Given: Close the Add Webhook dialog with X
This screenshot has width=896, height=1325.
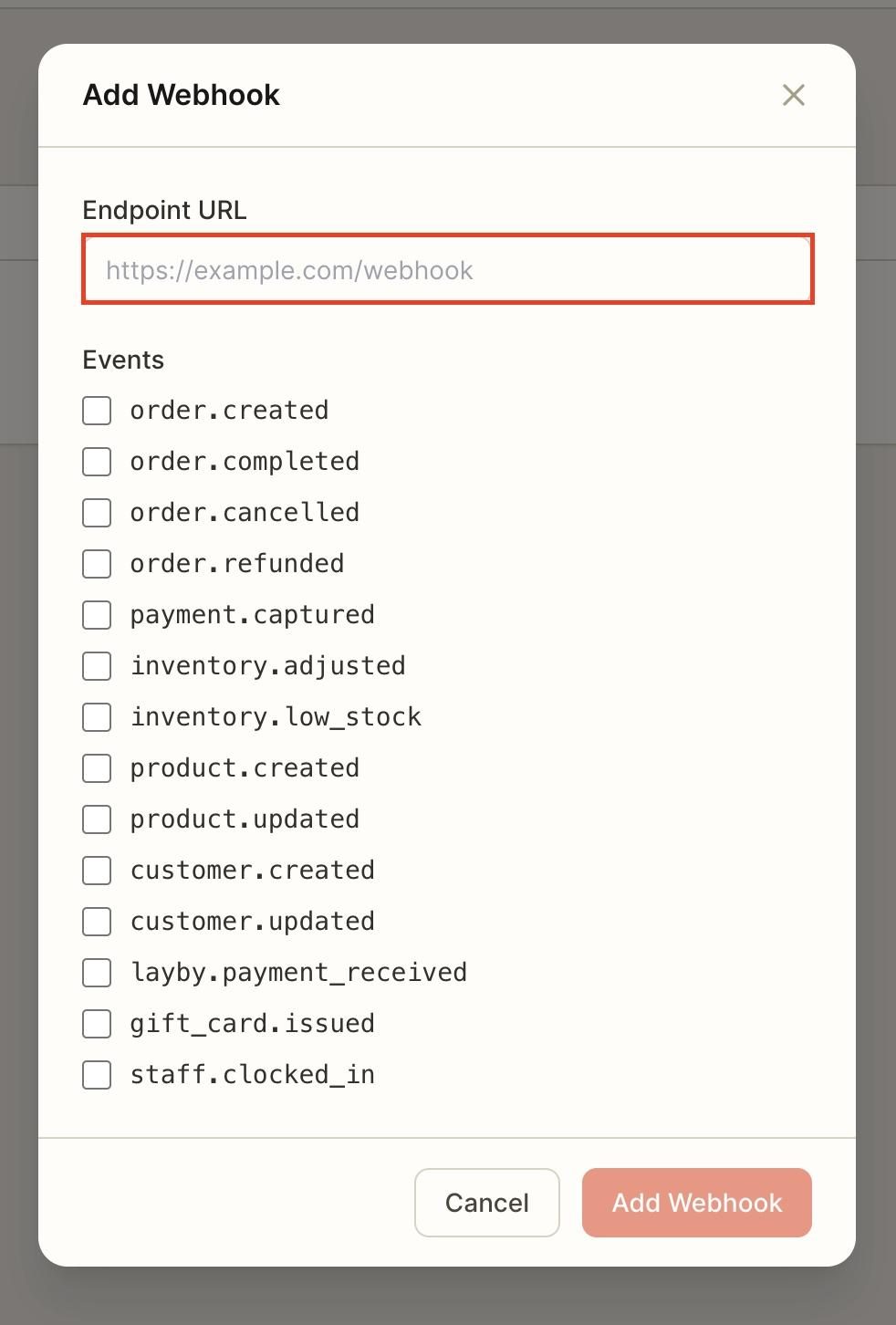Looking at the screenshot, I should point(794,95).
